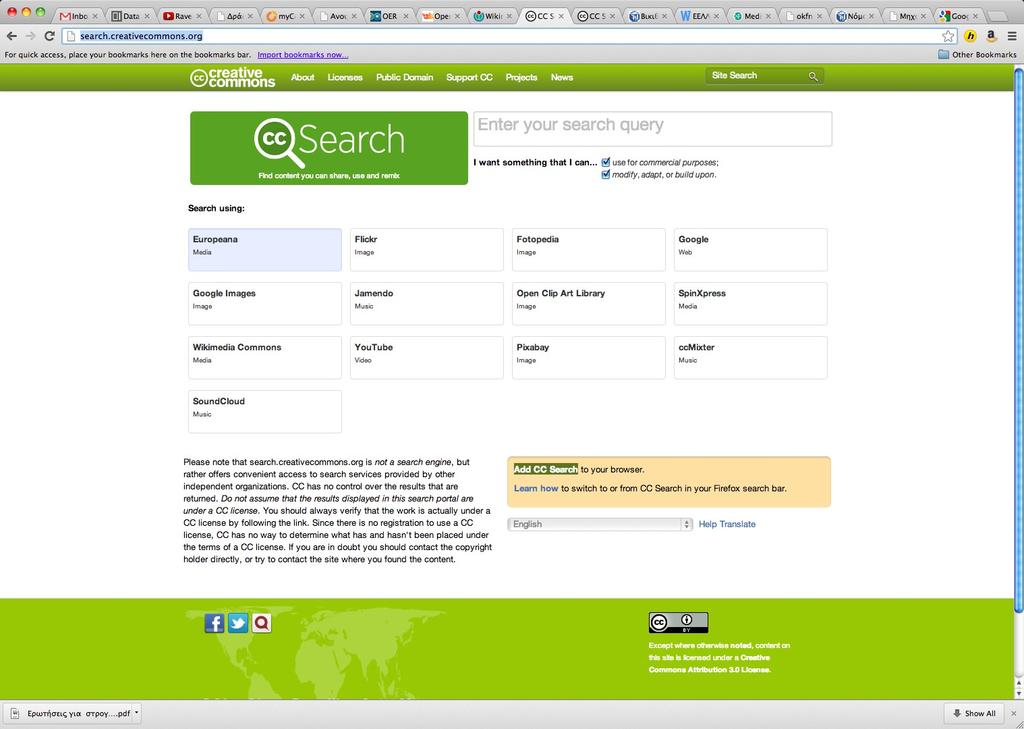Select Fotopedia as search source
The image size is (1024, 729).
click(588, 250)
